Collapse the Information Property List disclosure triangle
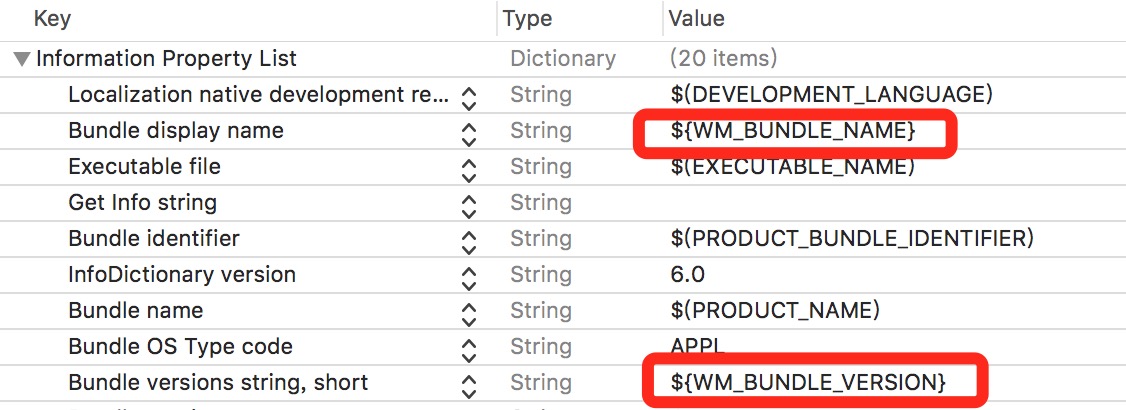Viewport: 1126px width, 410px height. point(22,59)
